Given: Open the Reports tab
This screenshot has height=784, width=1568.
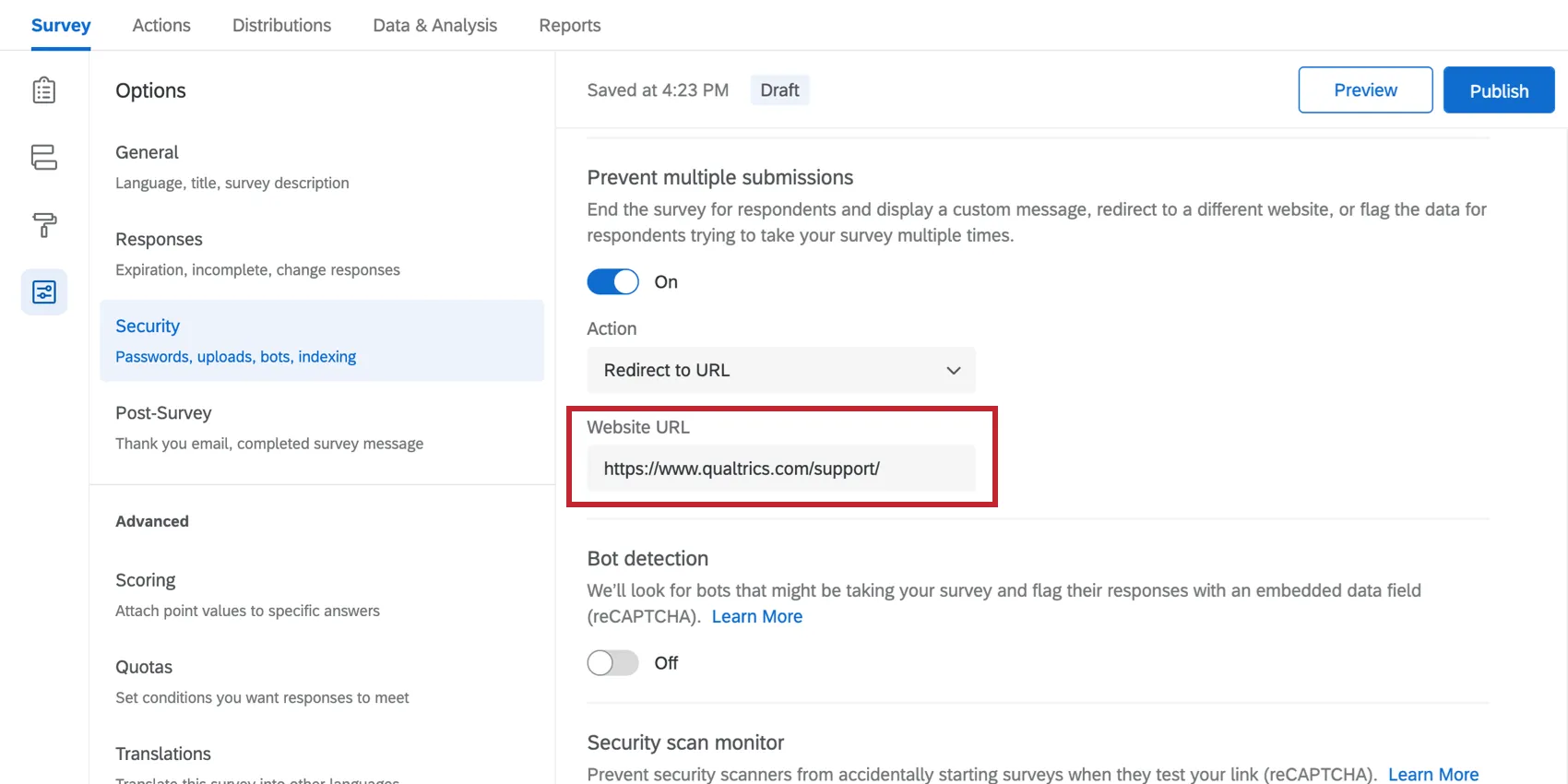Looking at the screenshot, I should coord(570,26).
